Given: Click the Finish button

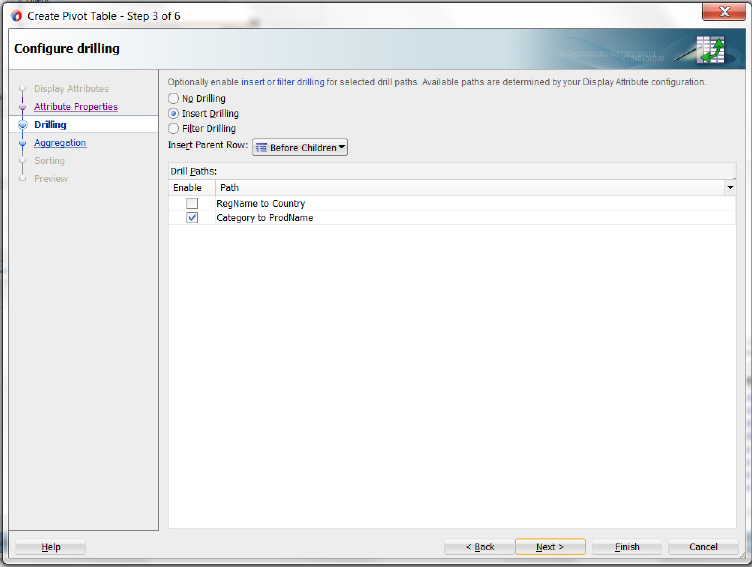Looking at the screenshot, I should (627, 547).
